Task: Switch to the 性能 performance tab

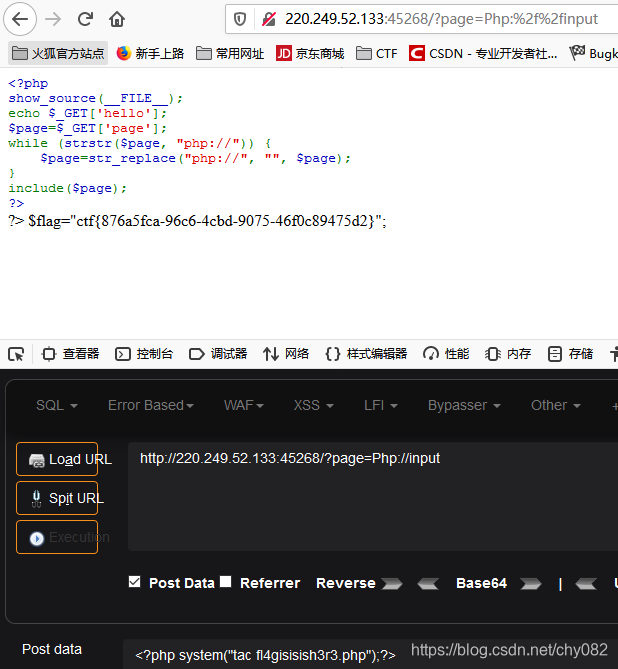Action: coord(446,354)
